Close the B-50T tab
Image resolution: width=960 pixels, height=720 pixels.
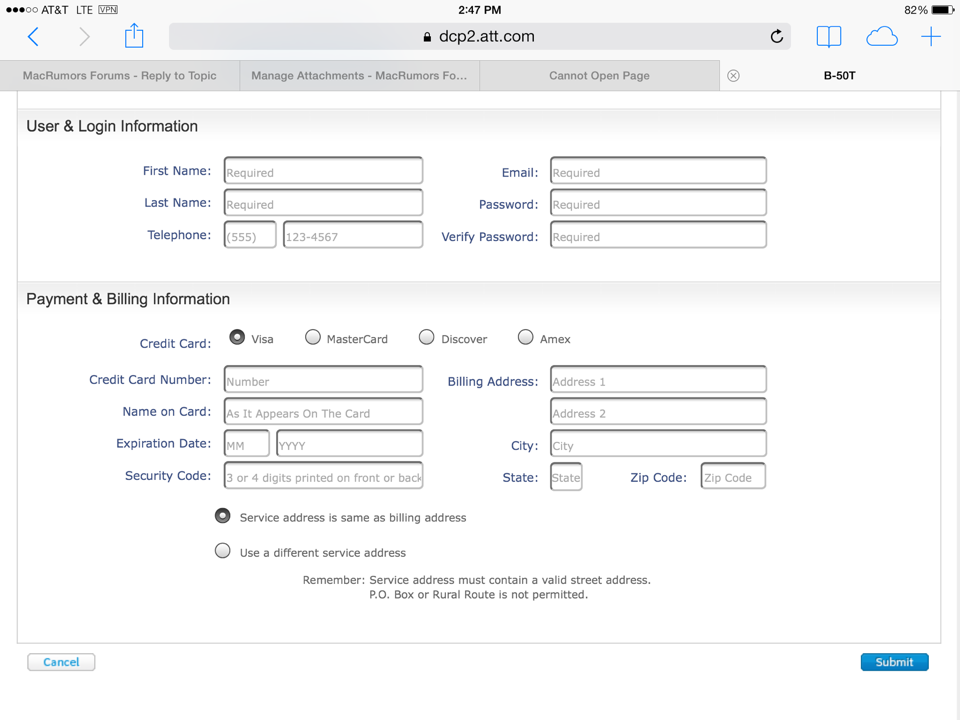(733, 75)
